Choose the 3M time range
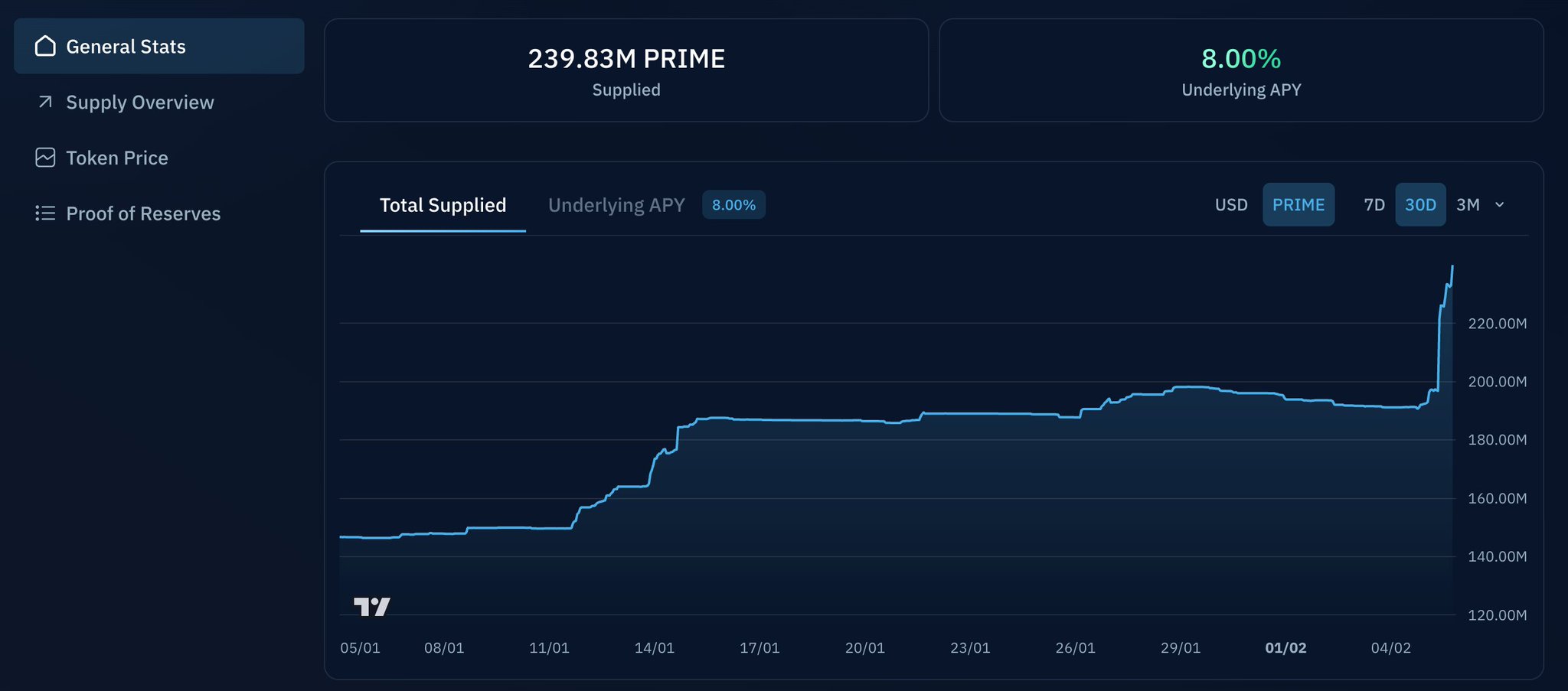1568x691 pixels. pos(1468,205)
